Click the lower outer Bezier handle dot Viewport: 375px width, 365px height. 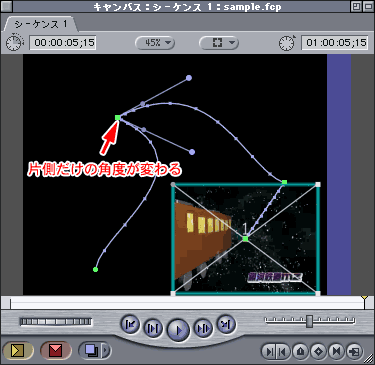point(192,152)
